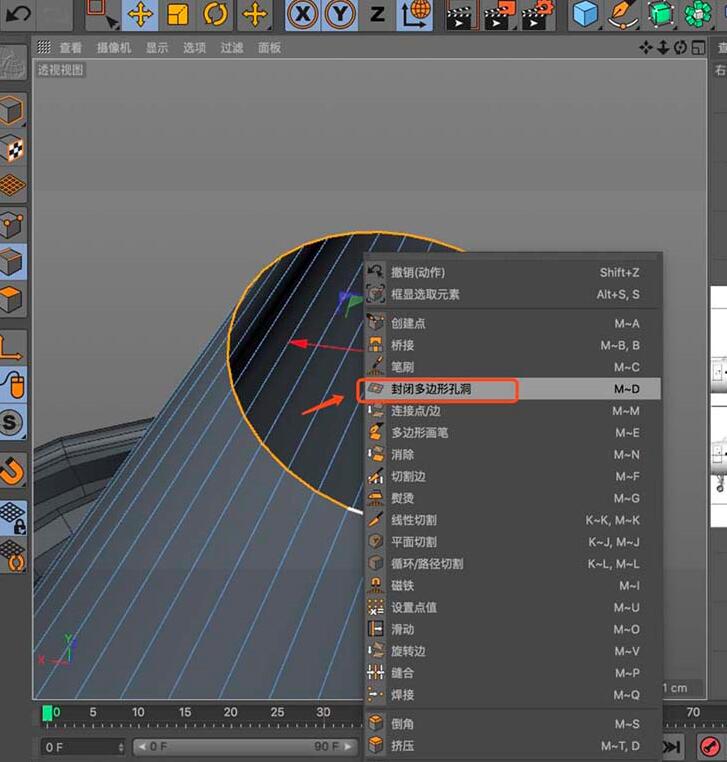The width and height of the screenshot is (727, 762).
Task: Toggle the Y axis lock
Action: click(340, 15)
